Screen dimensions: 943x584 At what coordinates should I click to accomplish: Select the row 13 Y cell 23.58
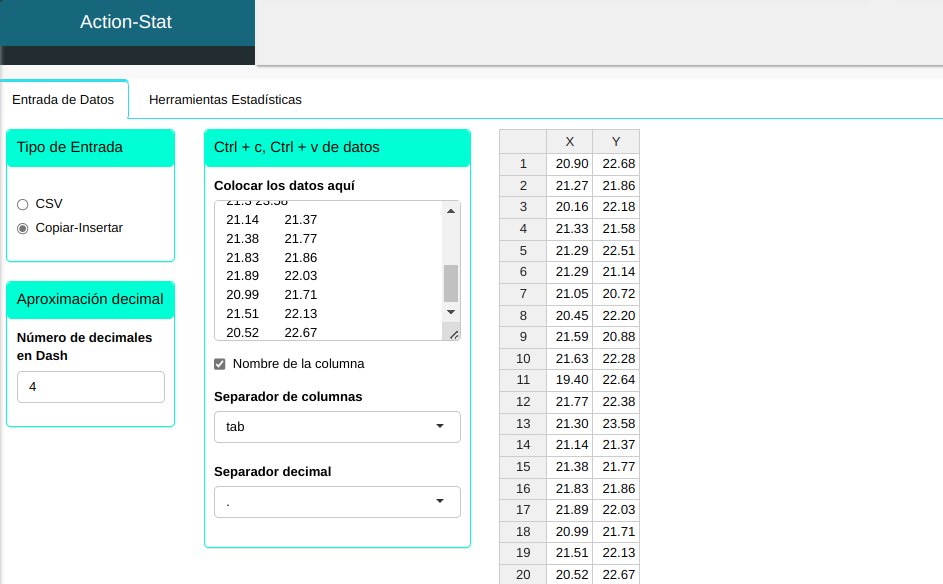(x=618, y=423)
